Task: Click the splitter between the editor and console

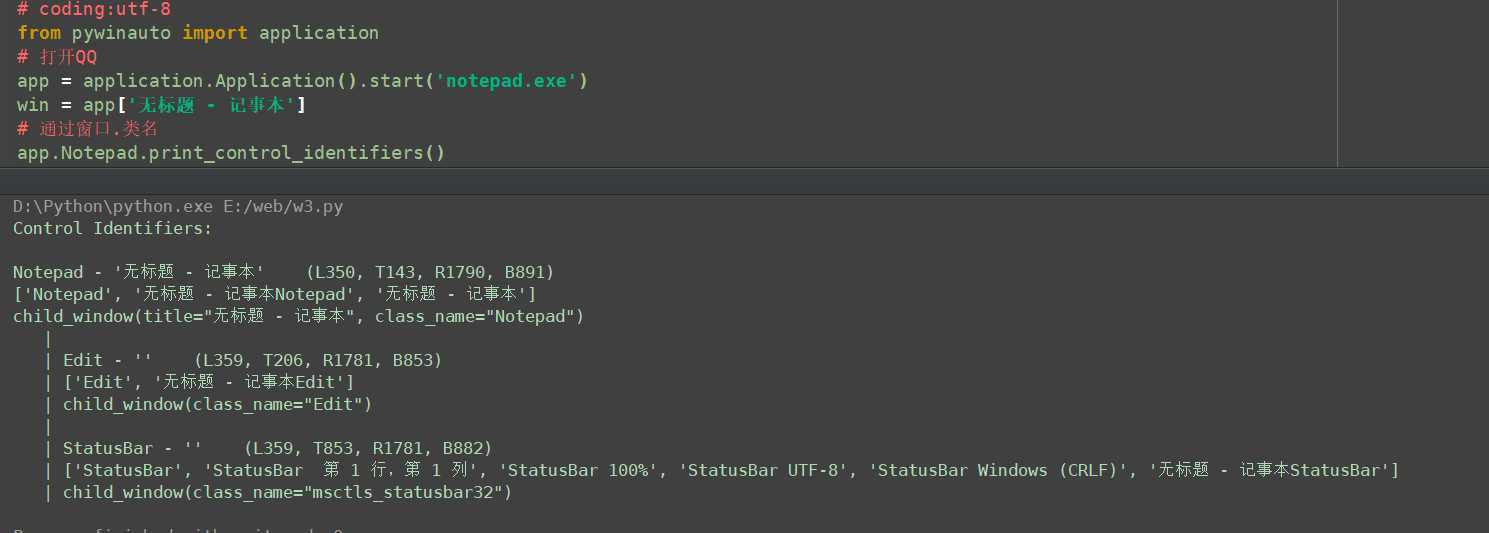Action: [744, 181]
